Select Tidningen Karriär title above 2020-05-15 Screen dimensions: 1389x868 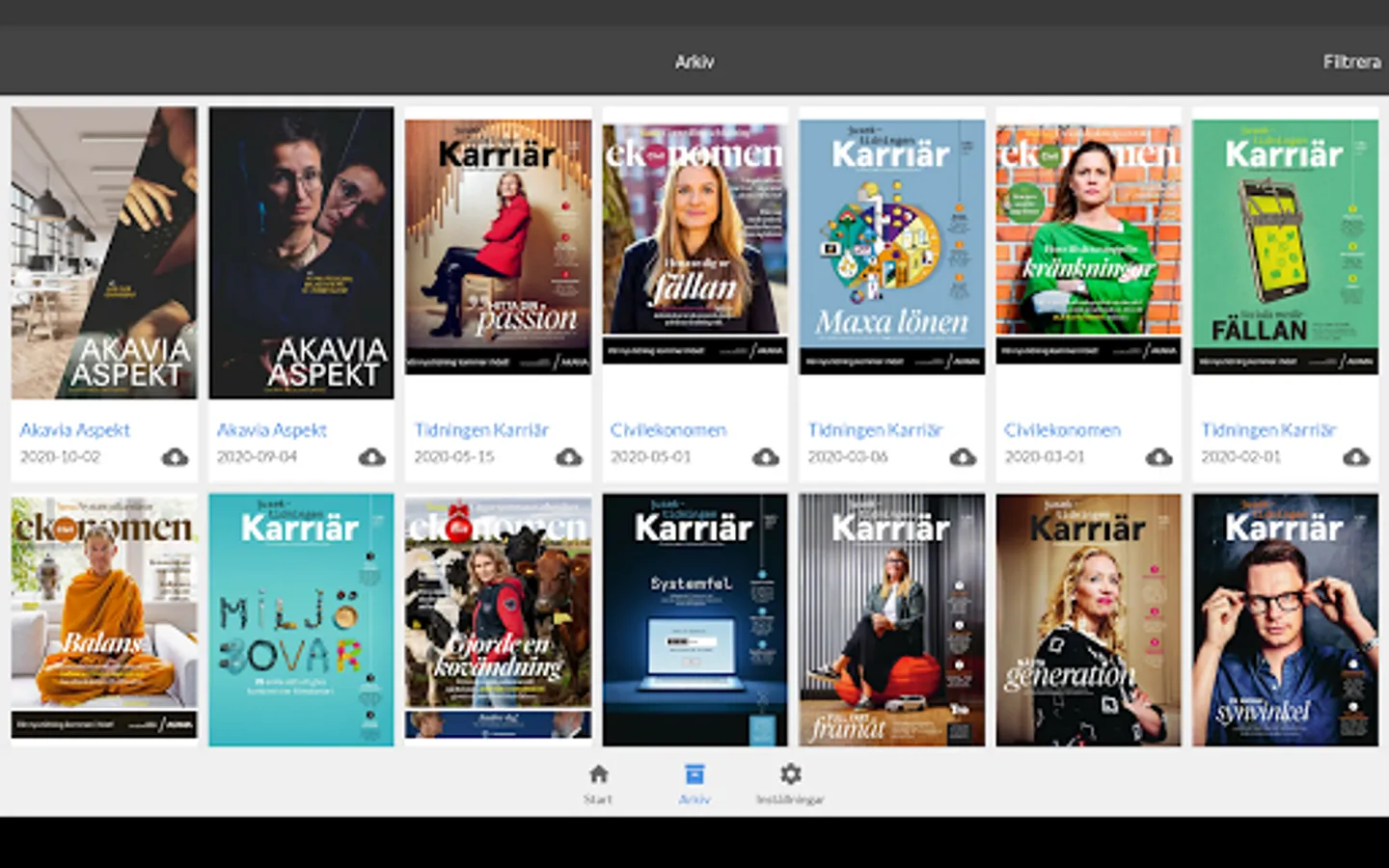coord(481,430)
